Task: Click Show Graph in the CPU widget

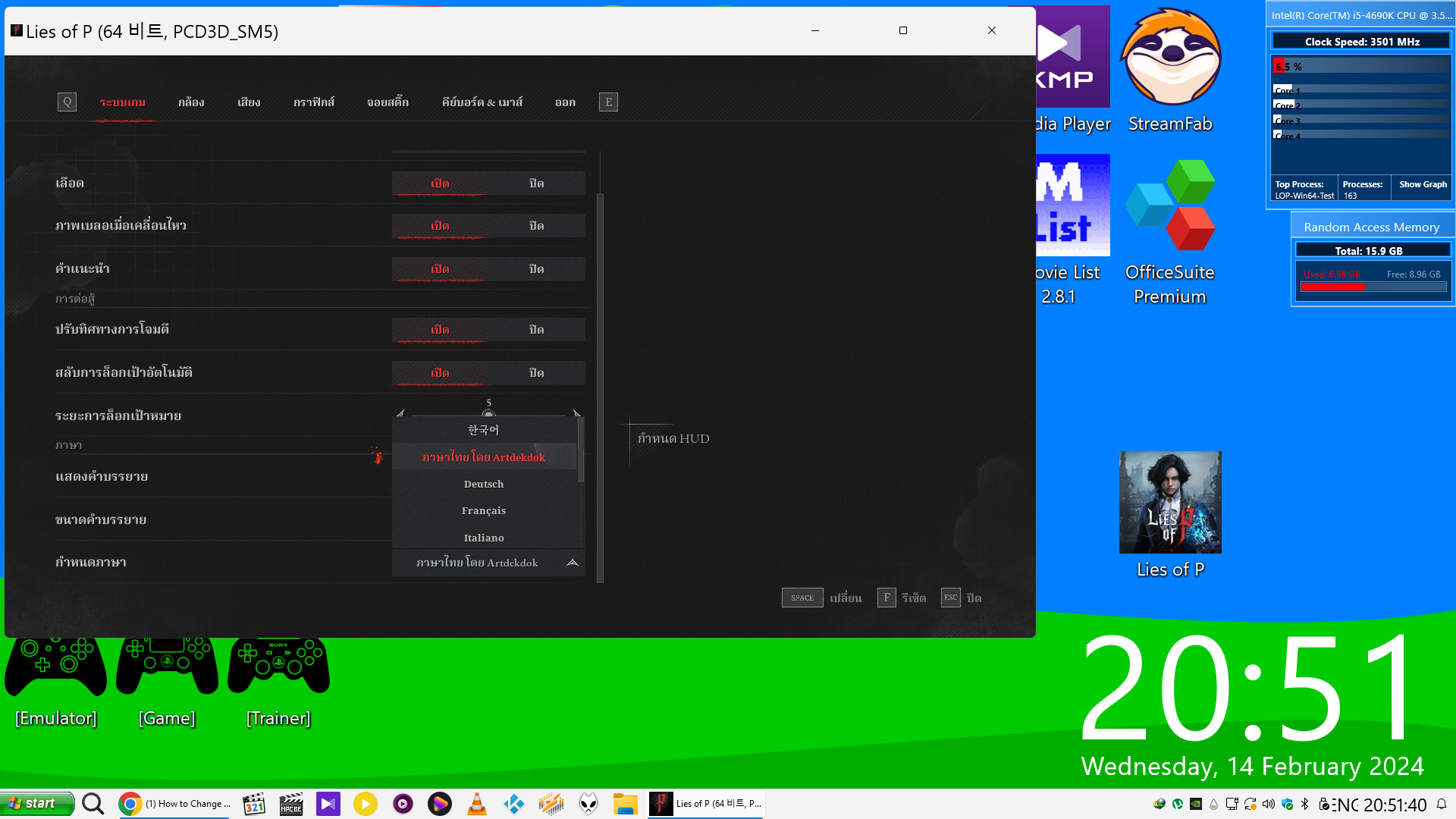Action: click(1423, 184)
